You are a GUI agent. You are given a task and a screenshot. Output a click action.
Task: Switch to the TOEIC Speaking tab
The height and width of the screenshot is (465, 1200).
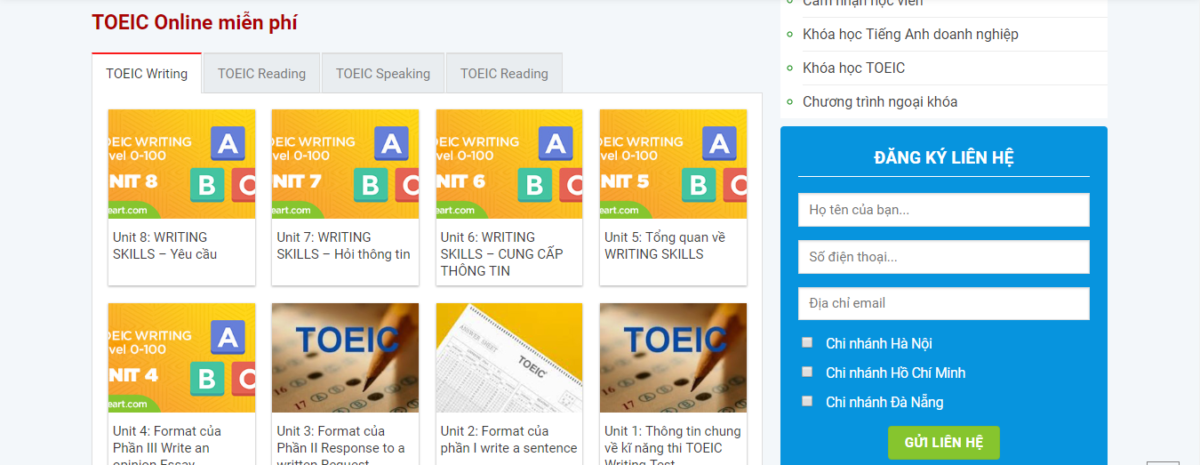point(383,73)
